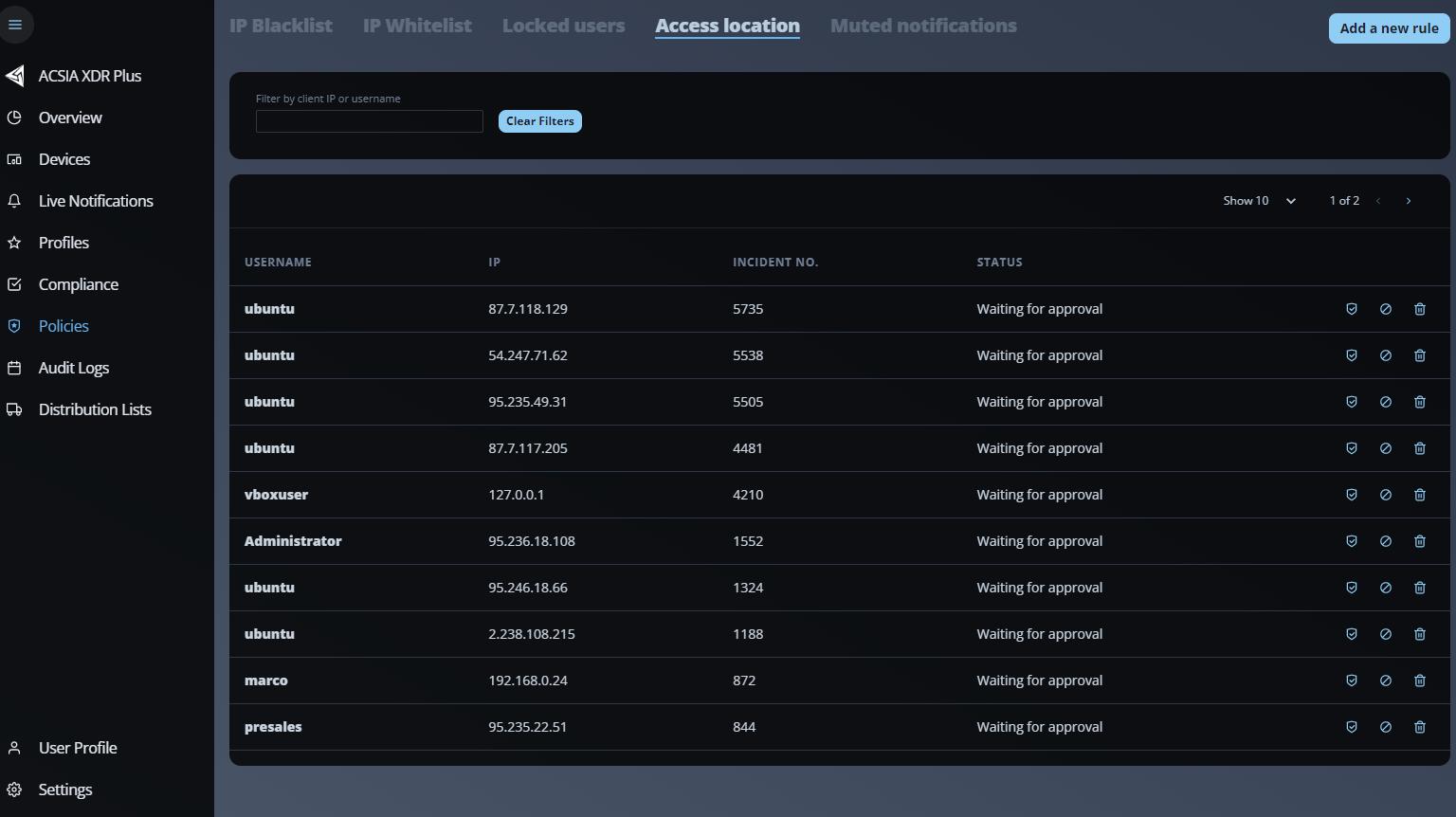The width and height of the screenshot is (1456, 817).
Task: Open Compliance in sidebar
Action: point(79,284)
